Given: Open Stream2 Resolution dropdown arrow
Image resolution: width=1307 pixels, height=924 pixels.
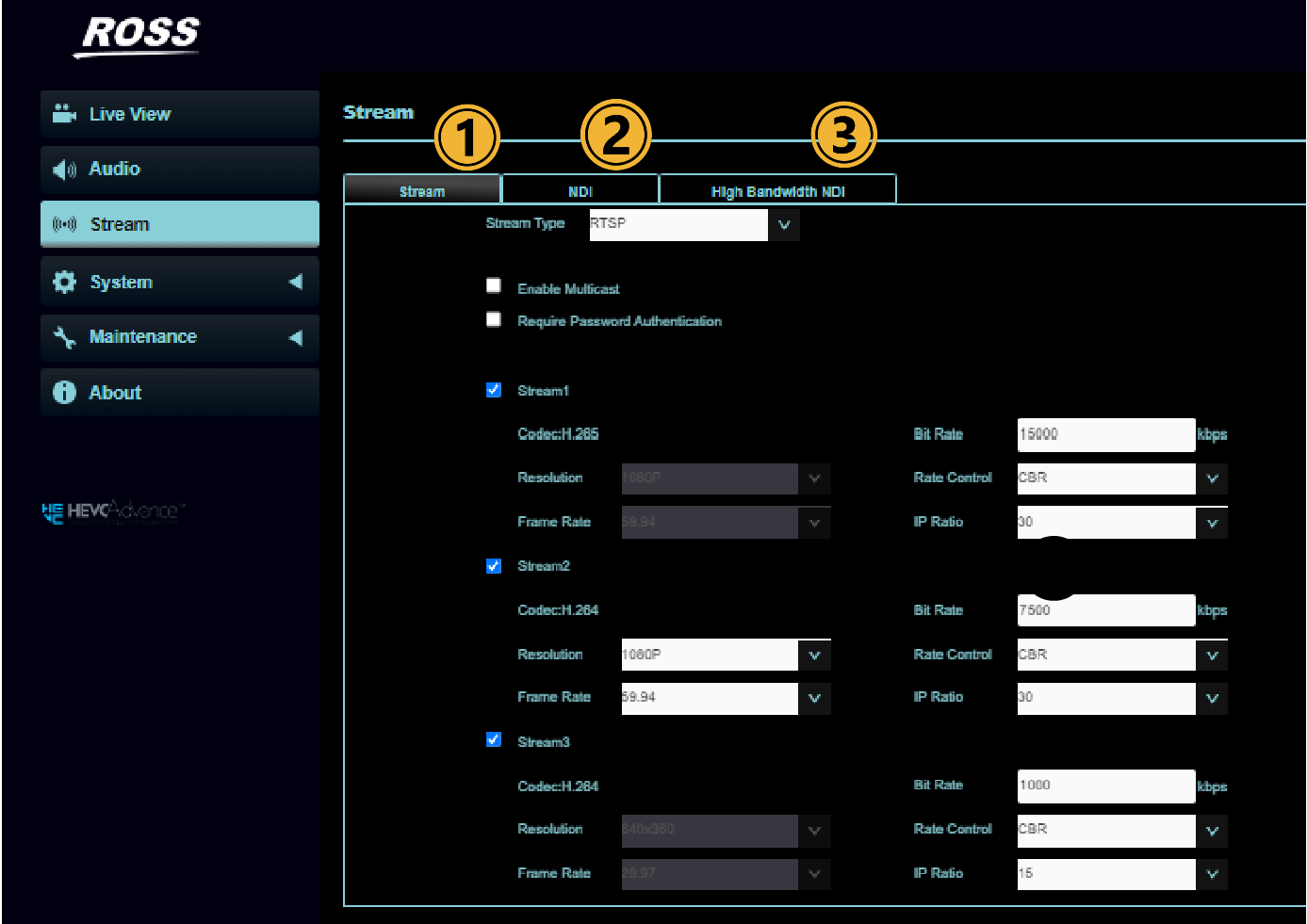Looking at the screenshot, I should point(814,656).
